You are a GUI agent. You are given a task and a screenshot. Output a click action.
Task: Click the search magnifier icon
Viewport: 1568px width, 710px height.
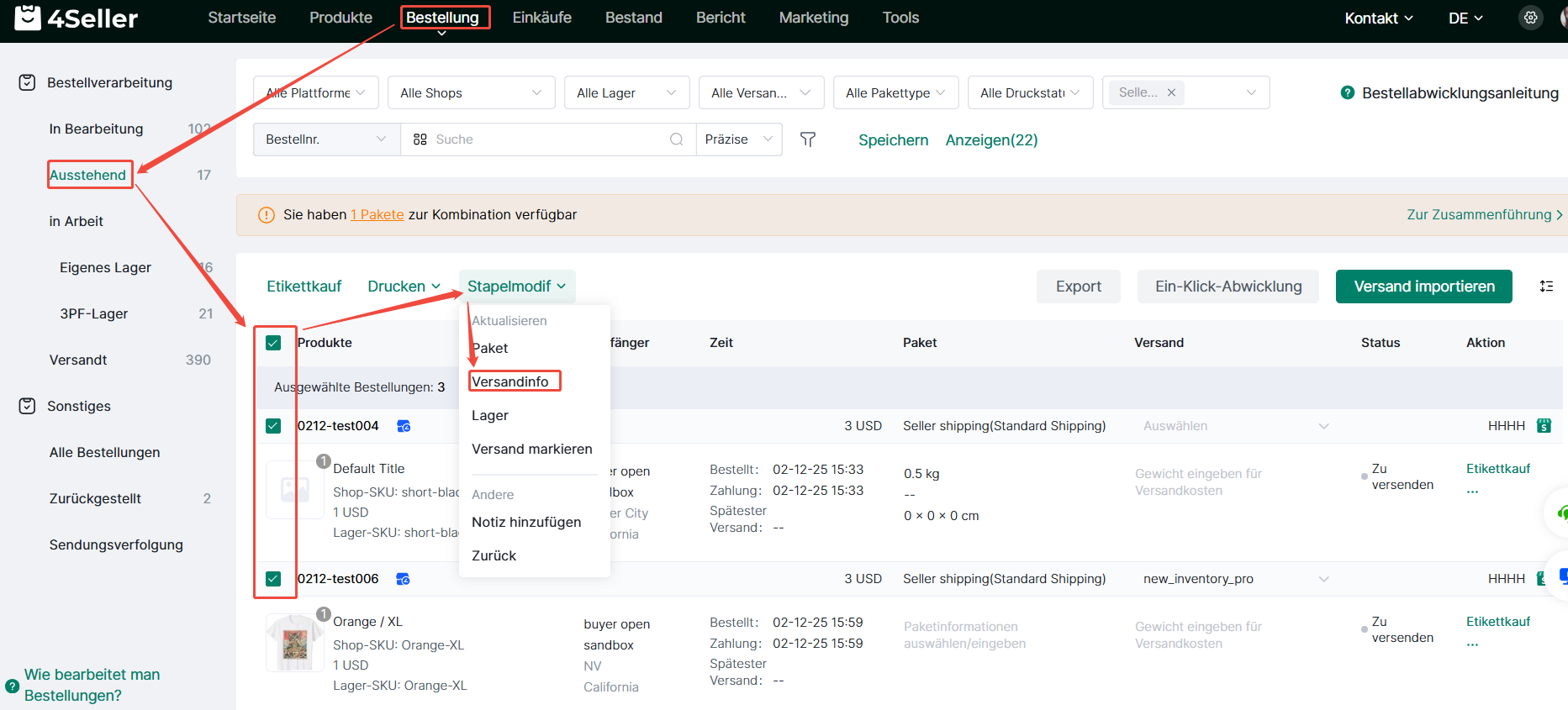pos(676,139)
